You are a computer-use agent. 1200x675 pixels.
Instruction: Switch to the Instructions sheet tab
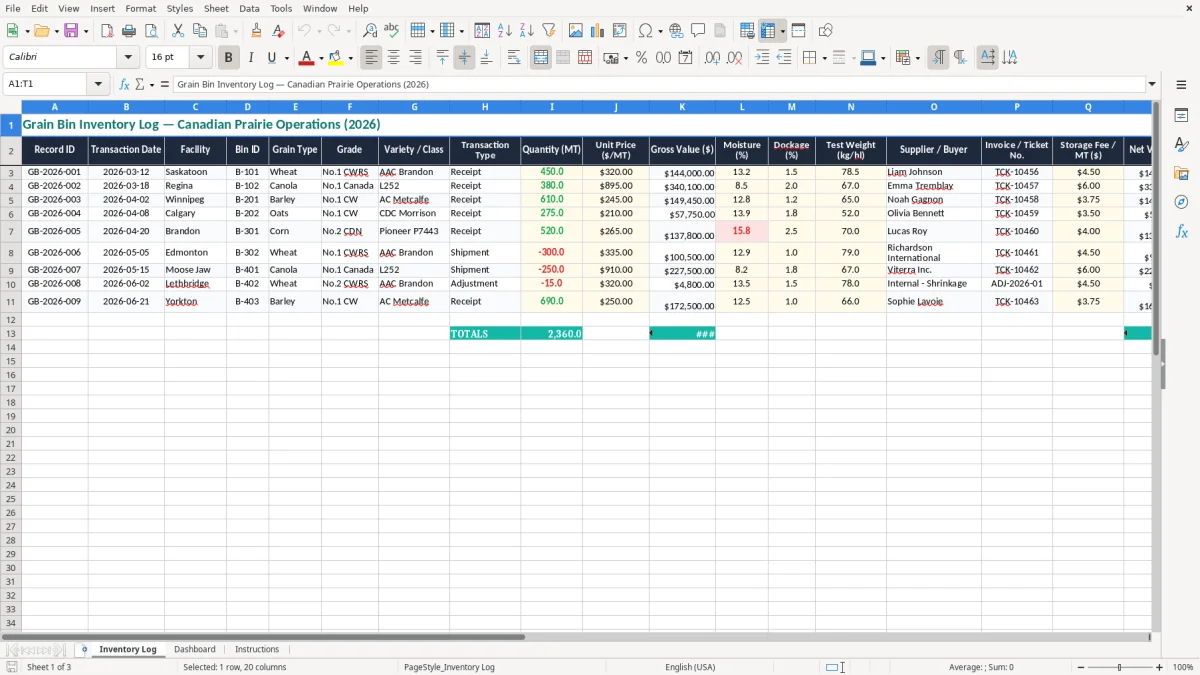(x=257, y=649)
